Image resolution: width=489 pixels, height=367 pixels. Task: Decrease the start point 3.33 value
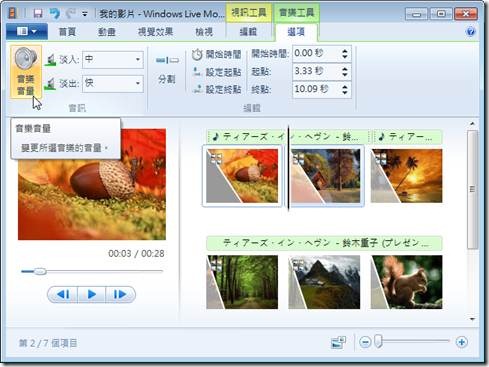click(345, 74)
